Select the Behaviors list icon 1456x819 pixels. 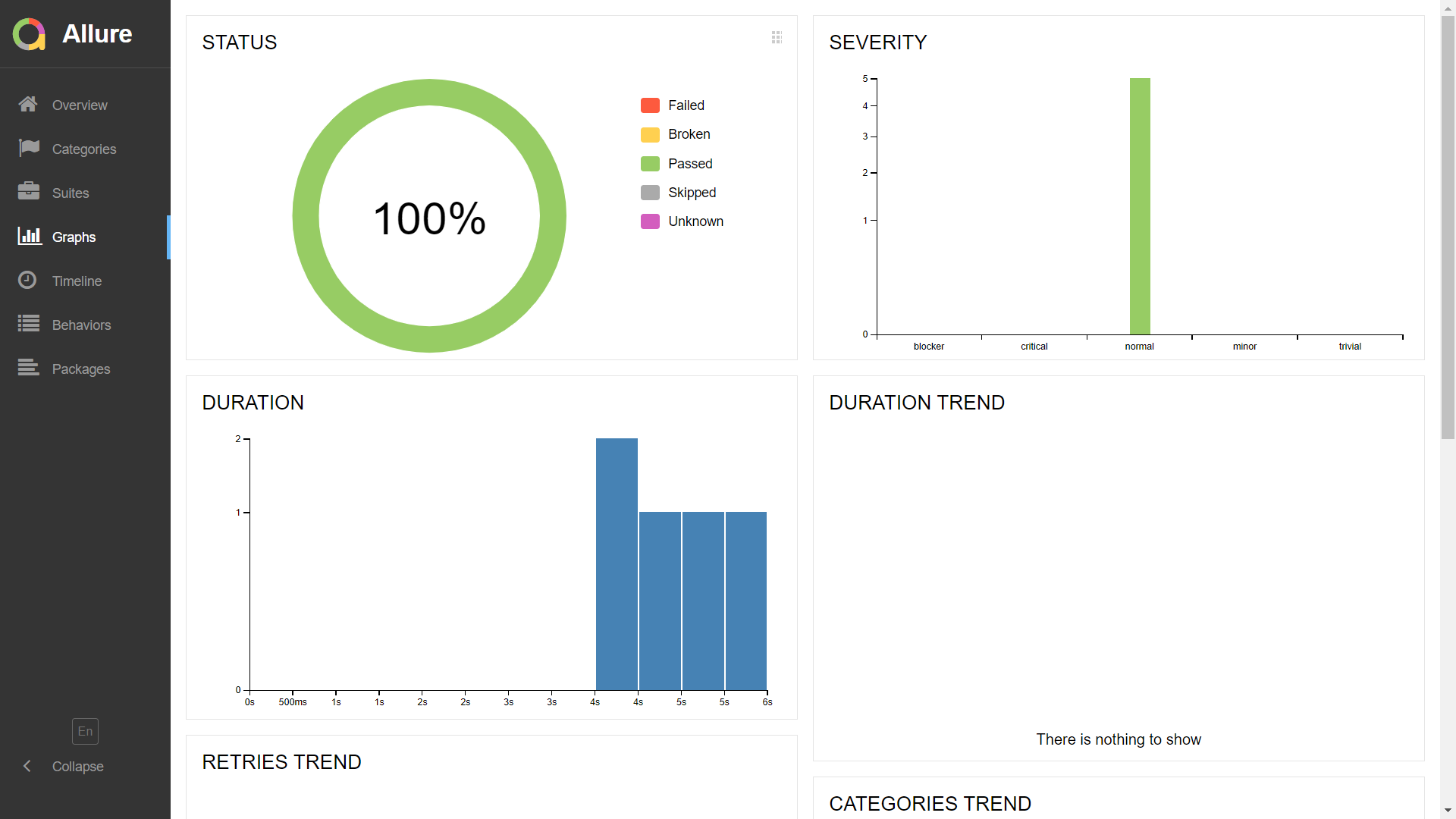coord(28,325)
